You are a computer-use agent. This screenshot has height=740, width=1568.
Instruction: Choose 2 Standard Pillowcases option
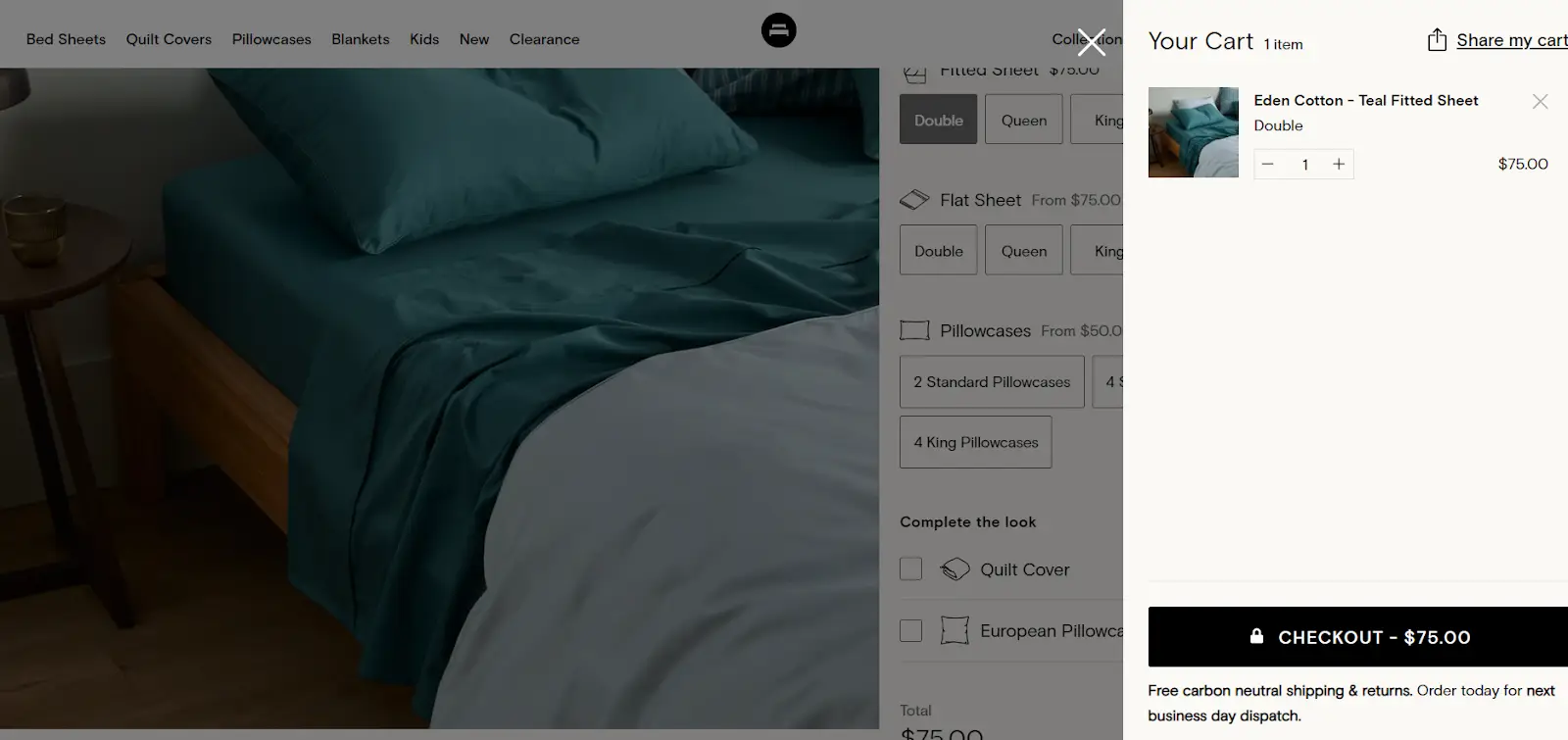tap(992, 382)
